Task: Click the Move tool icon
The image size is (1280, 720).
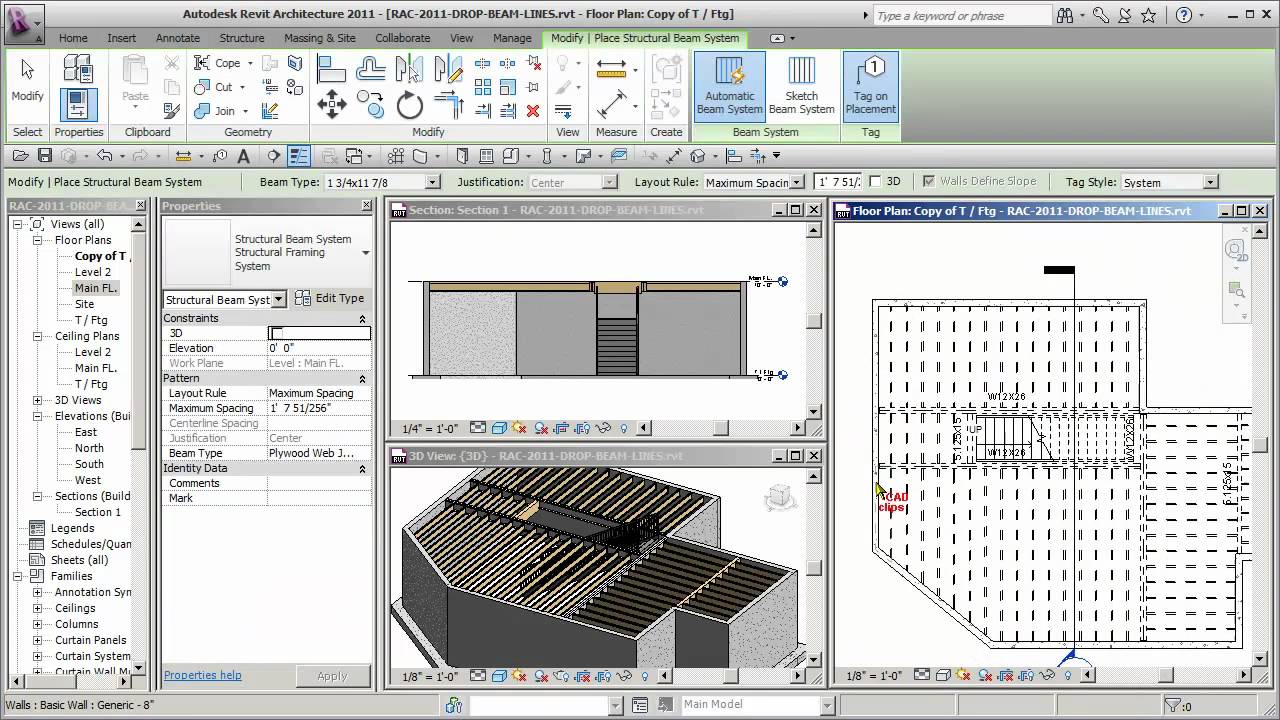Action: (331, 104)
